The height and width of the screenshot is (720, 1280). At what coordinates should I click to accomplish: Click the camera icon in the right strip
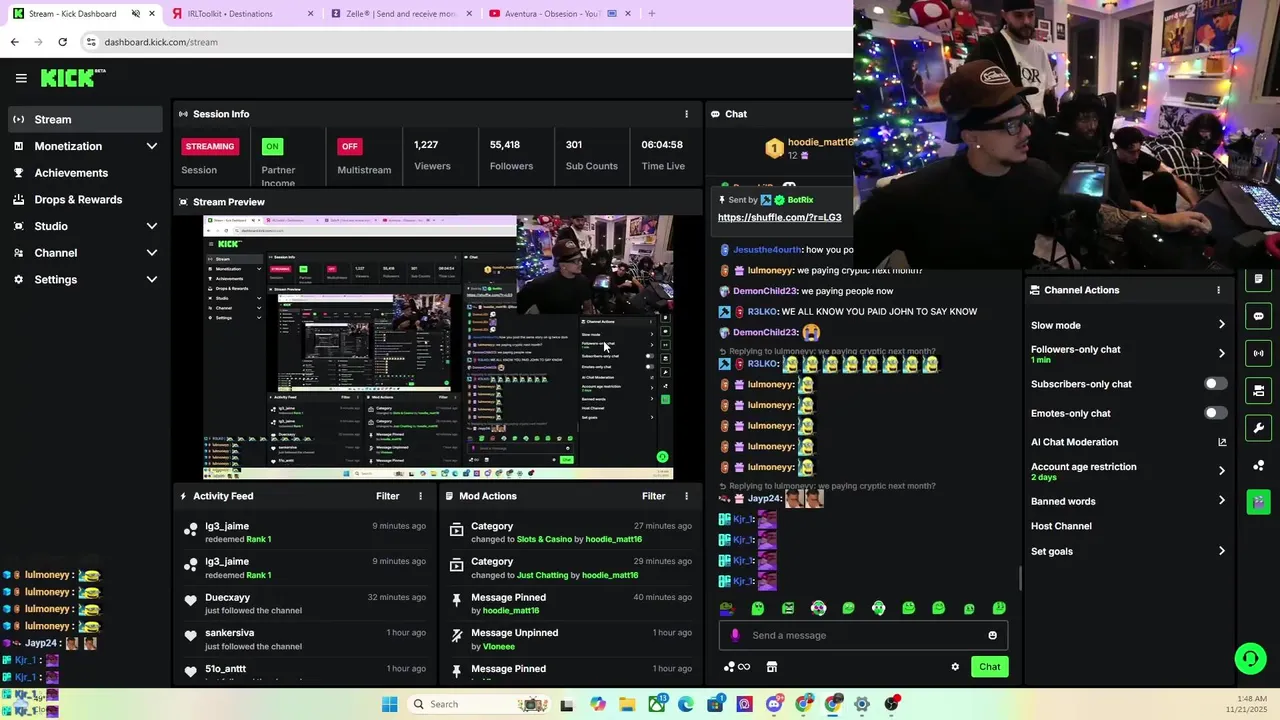point(1258,390)
